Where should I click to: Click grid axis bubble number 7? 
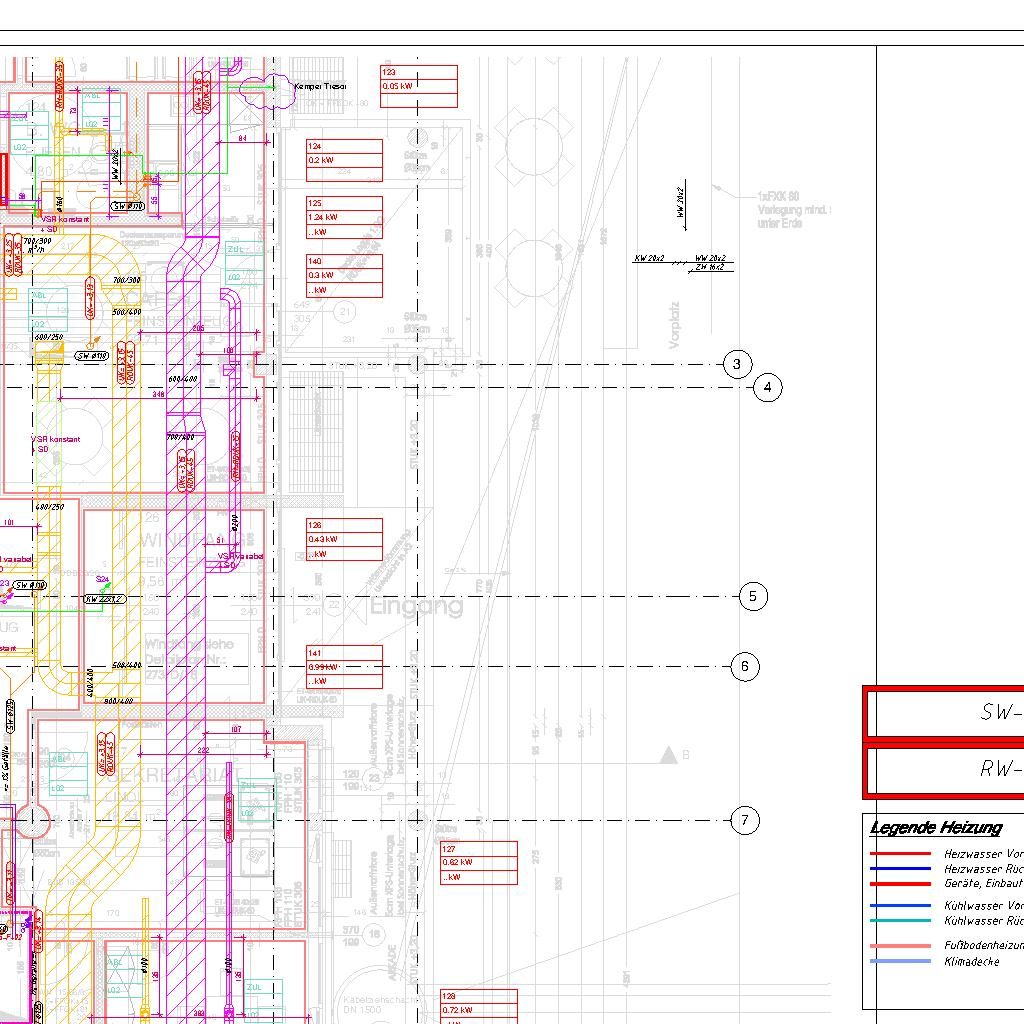[x=745, y=821]
